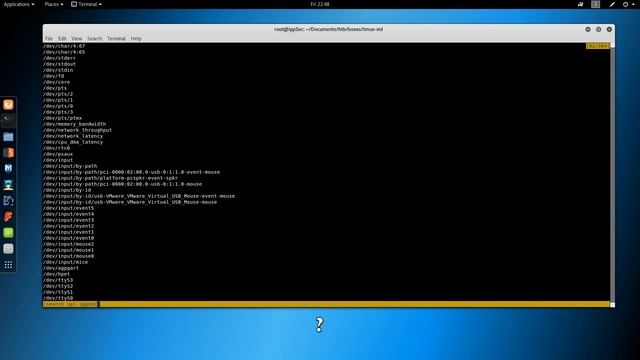Click the VMware Virtual USB Mouse-event-mouse line
The height and width of the screenshot is (360, 640).
click(x=139, y=196)
